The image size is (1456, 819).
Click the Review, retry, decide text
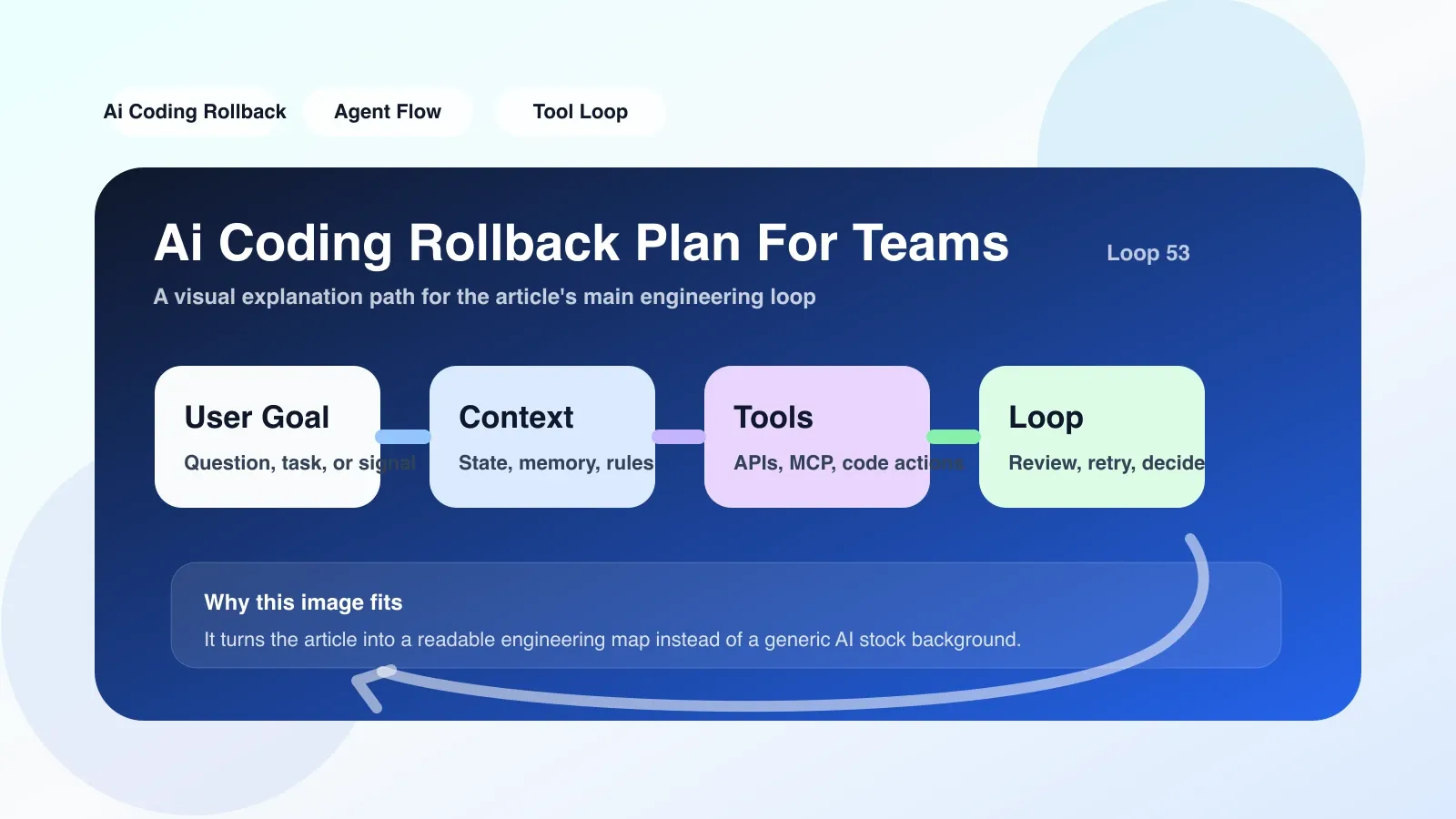click(x=1107, y=463)
